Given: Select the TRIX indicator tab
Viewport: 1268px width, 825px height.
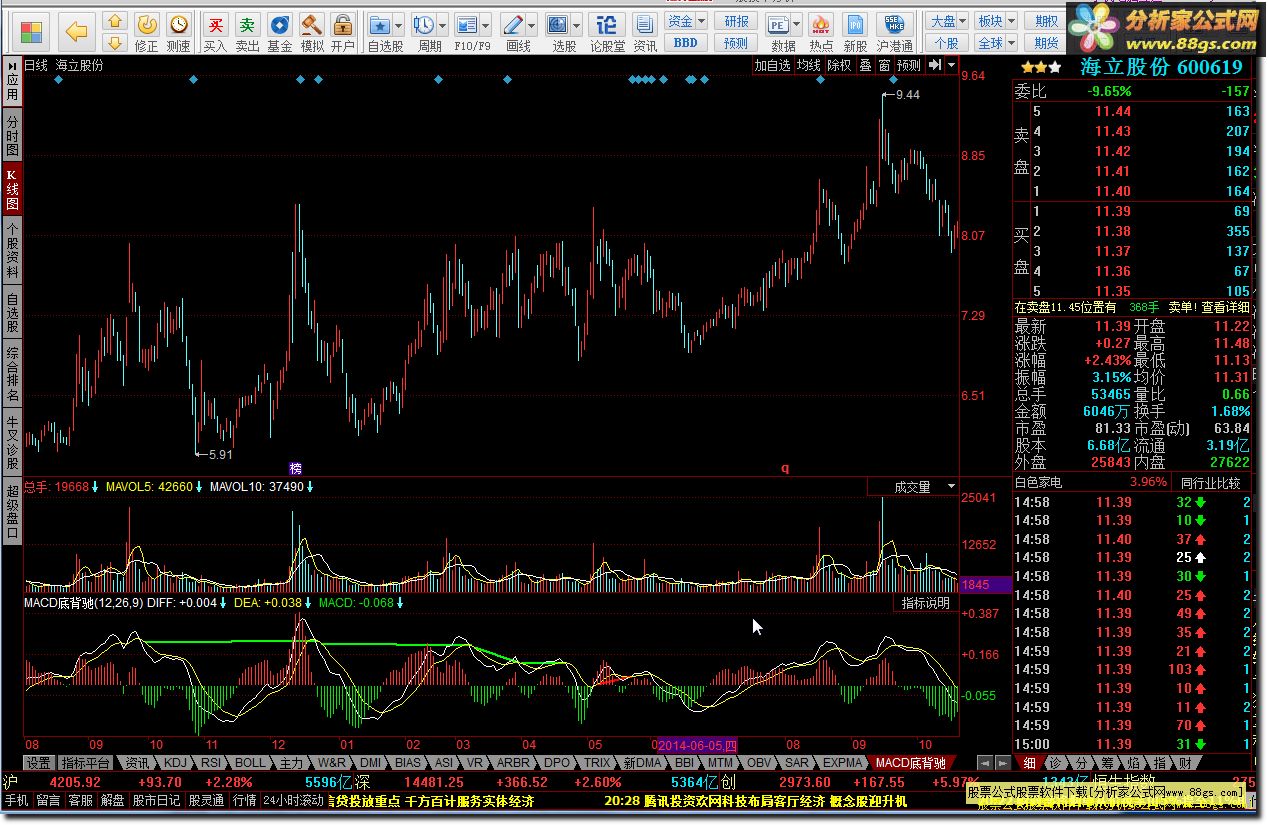Looking at the screenshot, I should [x=597, y=762].
